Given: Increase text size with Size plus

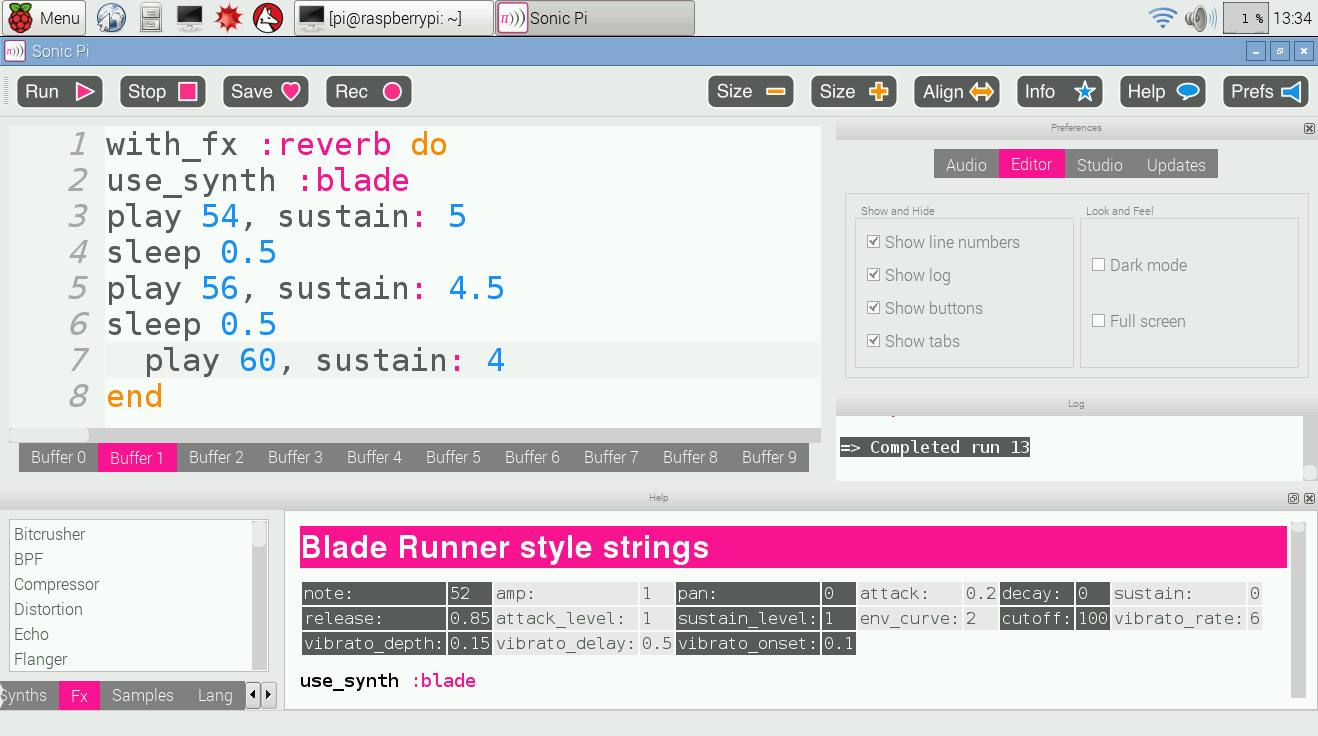Looking at the screenshot, I should 854,92.
